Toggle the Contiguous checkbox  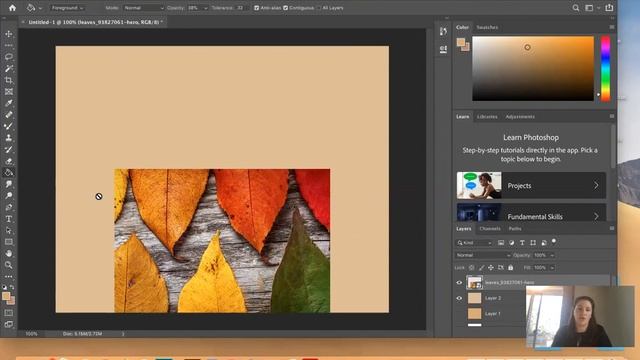point(285,8)
